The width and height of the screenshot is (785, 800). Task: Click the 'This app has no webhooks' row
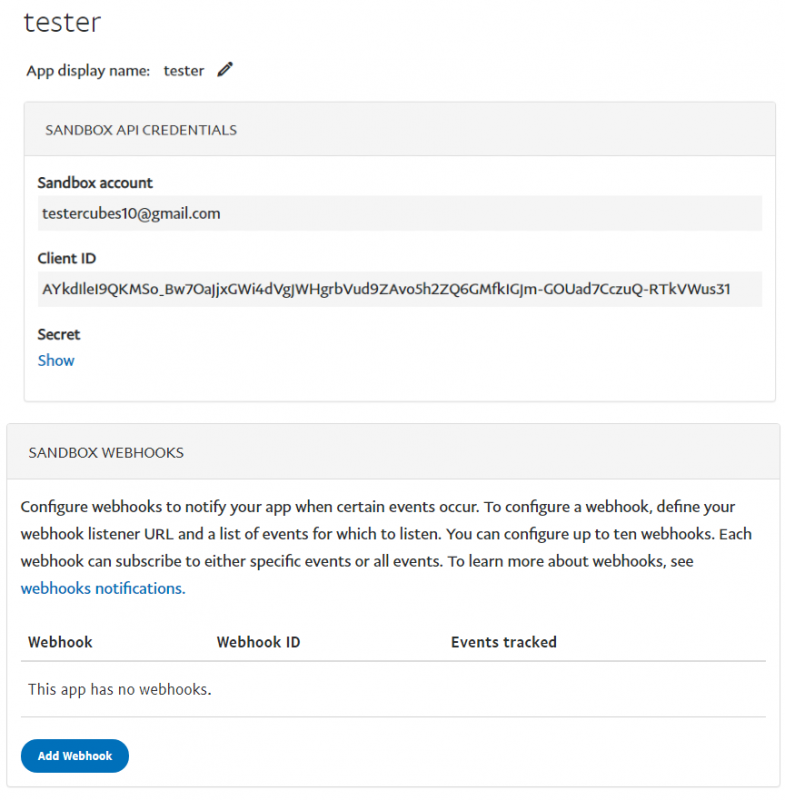click(120, 689)
